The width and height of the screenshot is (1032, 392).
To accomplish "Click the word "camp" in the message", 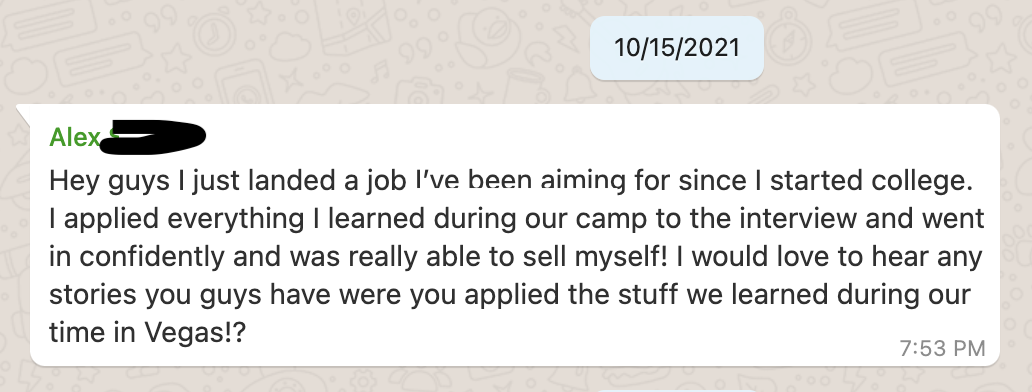I will [611, 220].
